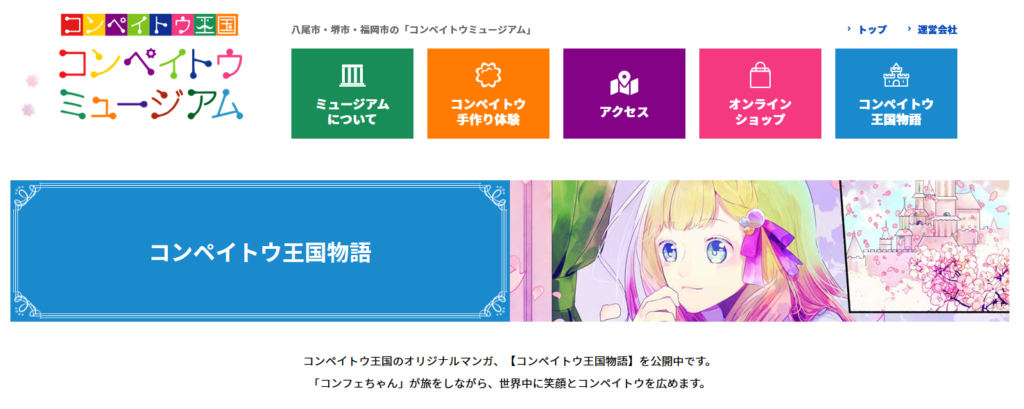The height and width of the screenshot is (409, 1024).
Task: Open the コンペイトウ手作り体験 menu item
Action: coord(488,93)
